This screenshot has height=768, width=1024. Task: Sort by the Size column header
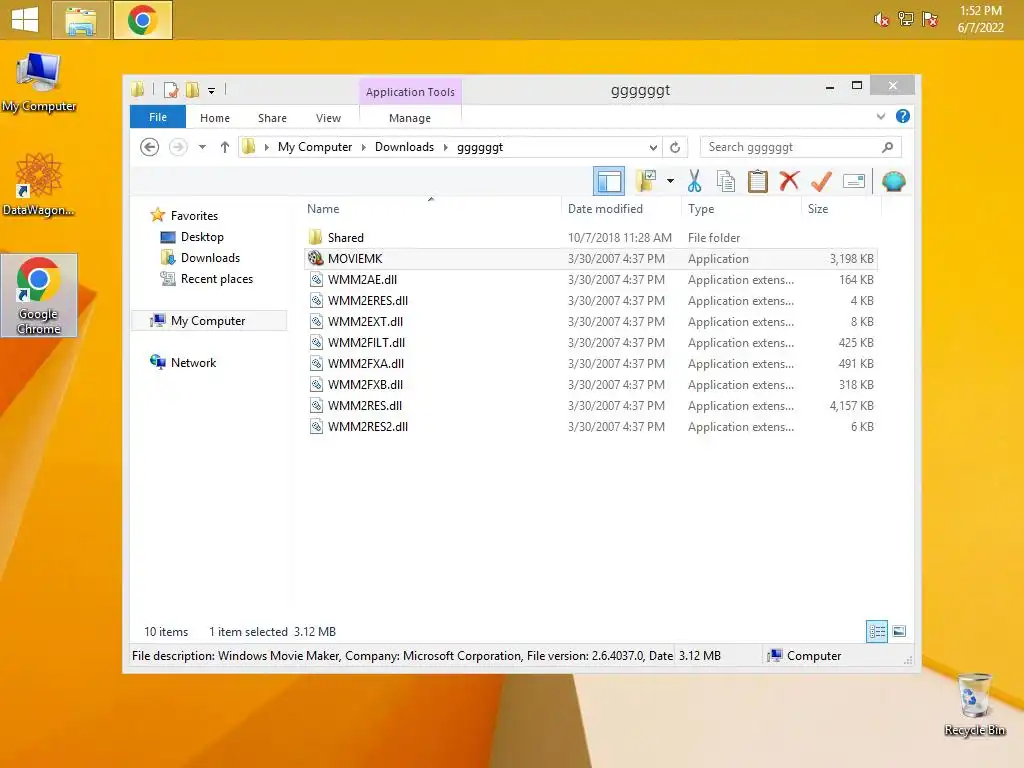click(x=841, y=208)
